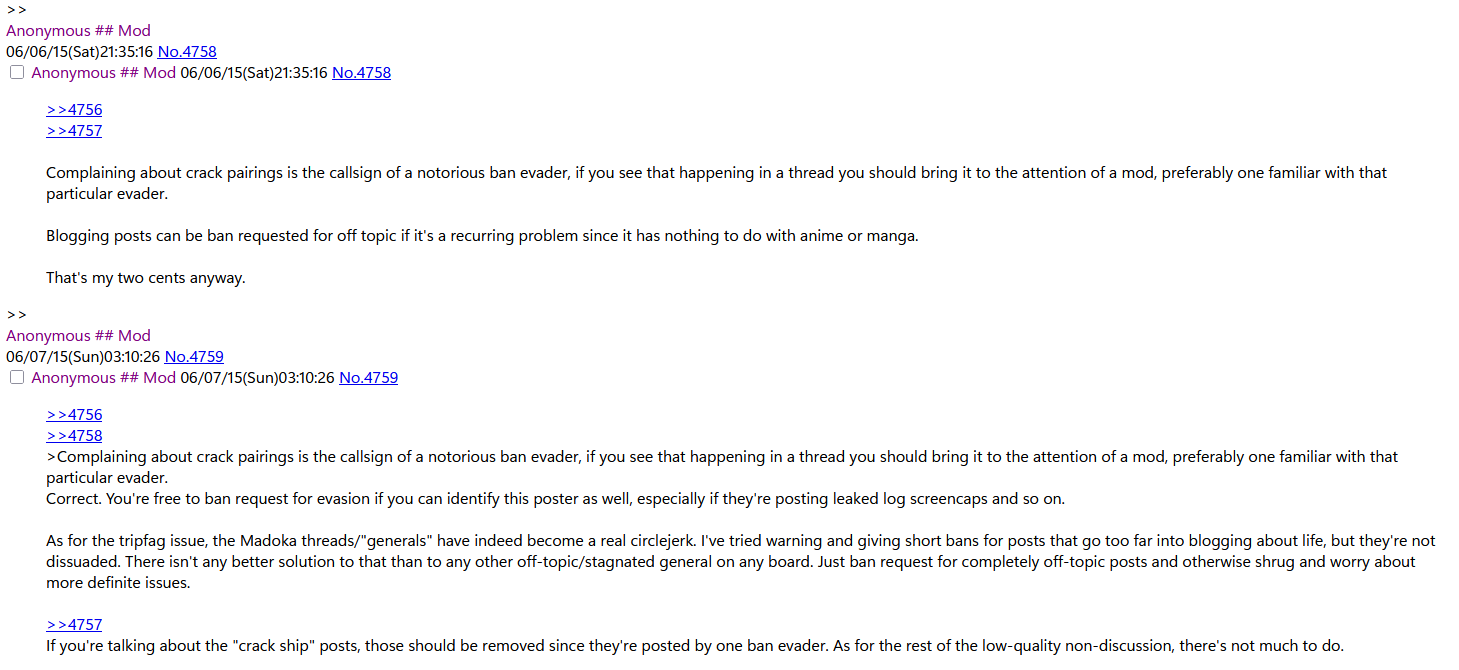
Task: Open the No.4759 link beside the checkbox
Action: tap(368, 378)
